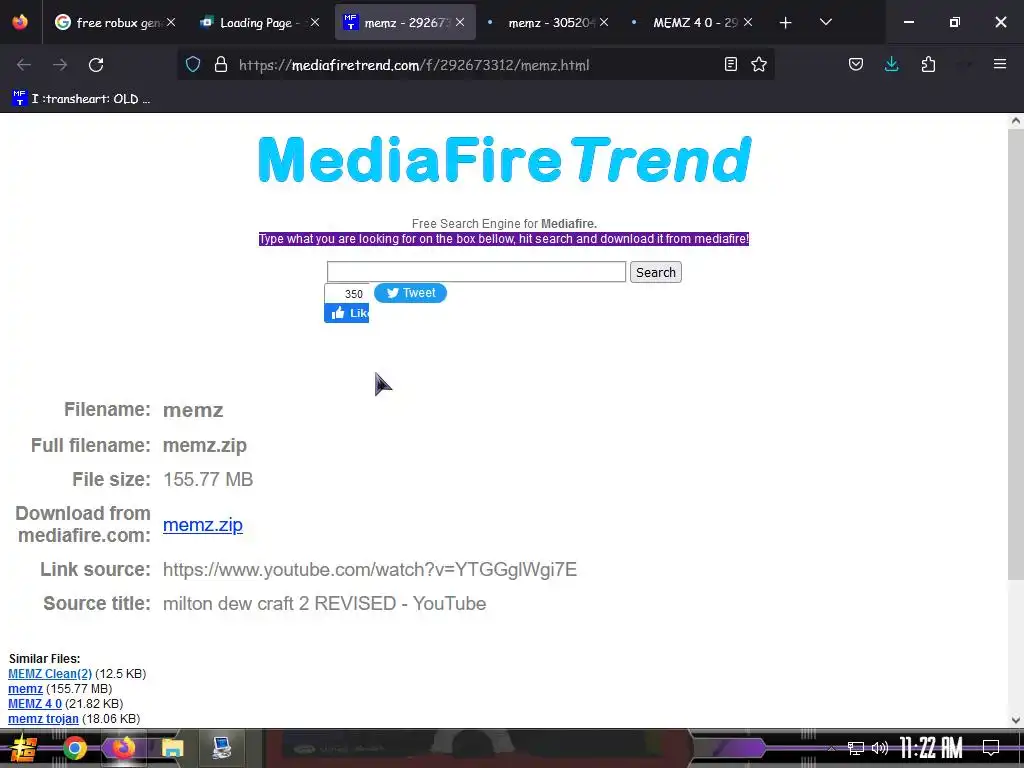Click the MediaFireTrend logo banner
Viewport: 1024px width, 768px height.
click(505, 159)
